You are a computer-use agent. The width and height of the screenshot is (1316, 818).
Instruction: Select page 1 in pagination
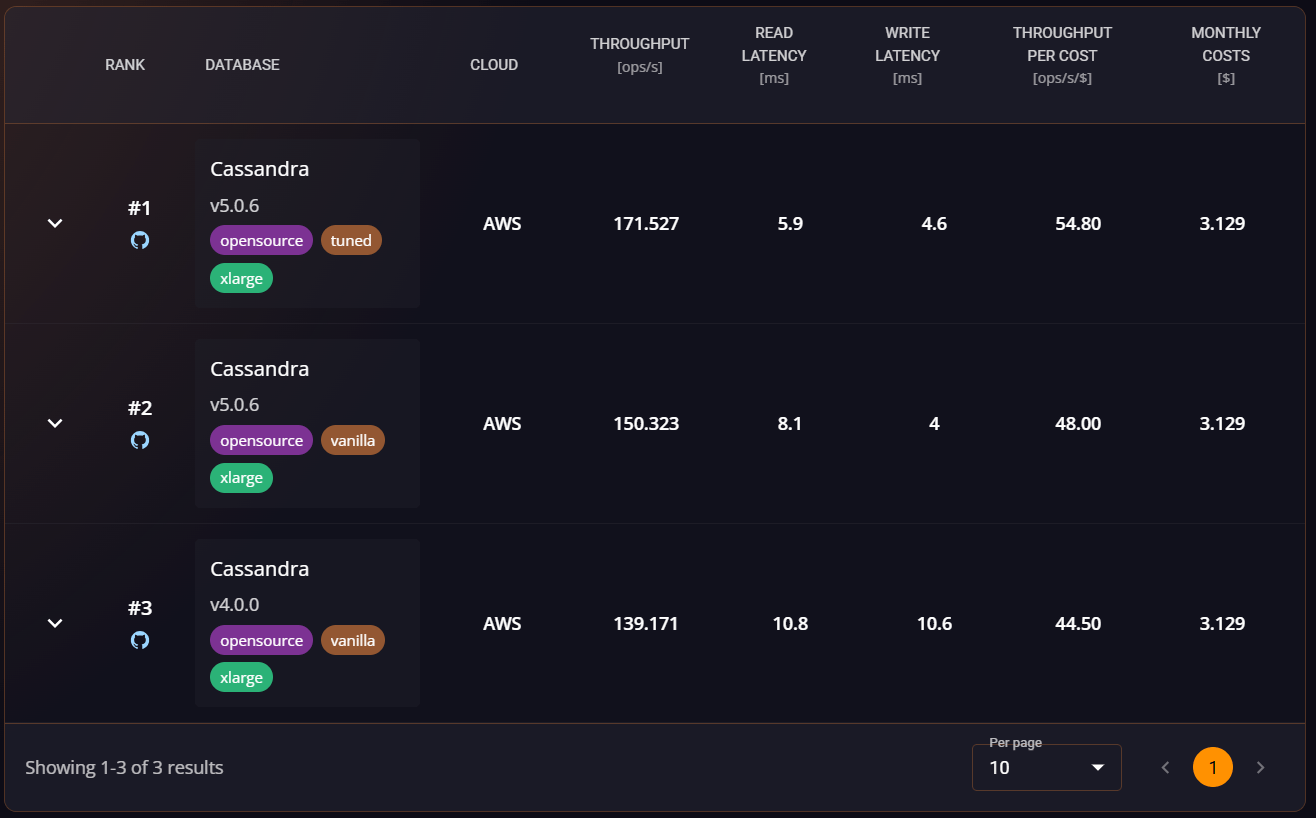click(x=1213, y=767)
